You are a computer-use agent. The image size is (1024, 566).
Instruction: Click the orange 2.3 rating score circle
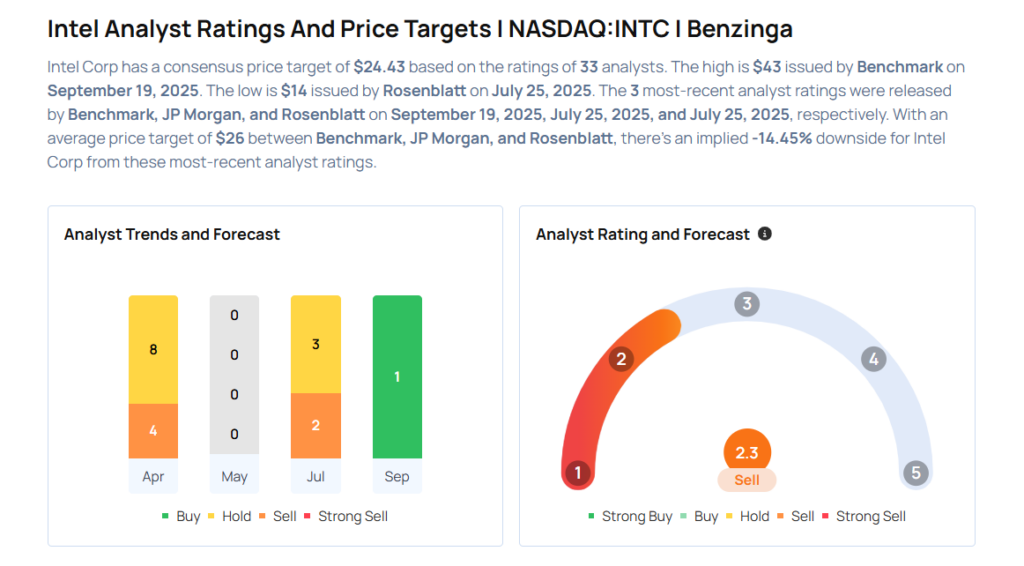[747, 452]
